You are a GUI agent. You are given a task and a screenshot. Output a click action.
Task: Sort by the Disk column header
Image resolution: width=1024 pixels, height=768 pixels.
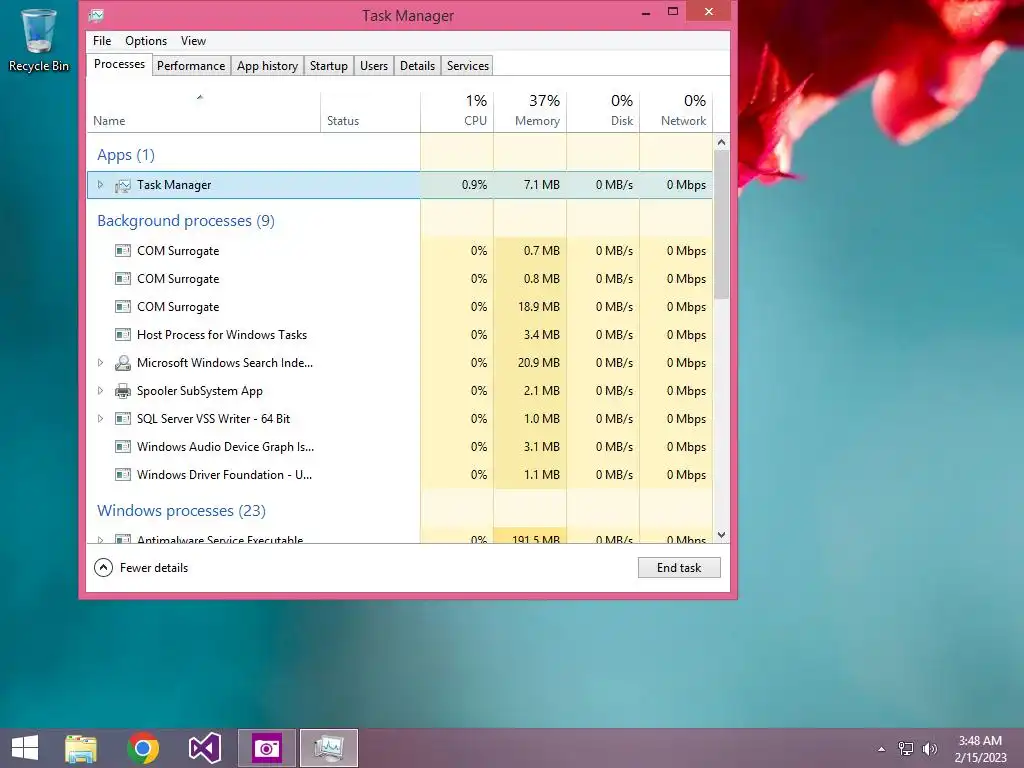point(603,112)
